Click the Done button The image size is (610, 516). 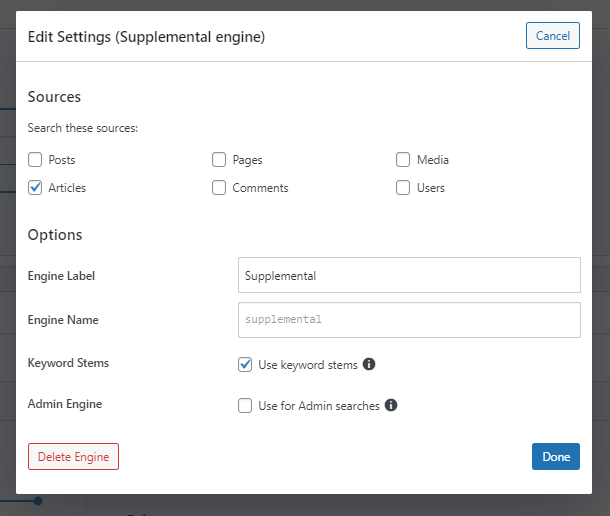click(x=556, y=456)
